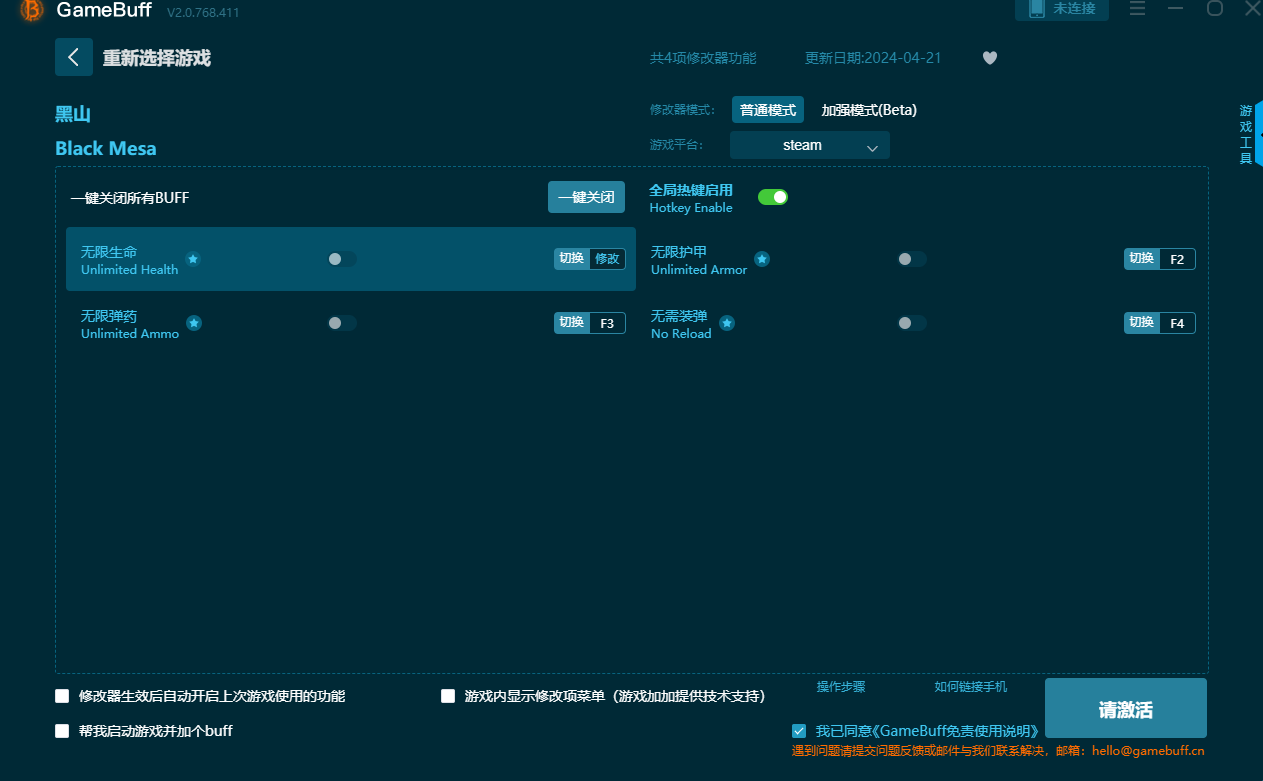Open the hamburger menu icon
This screenshot has width=1263, height=781.
[1138, 8]
